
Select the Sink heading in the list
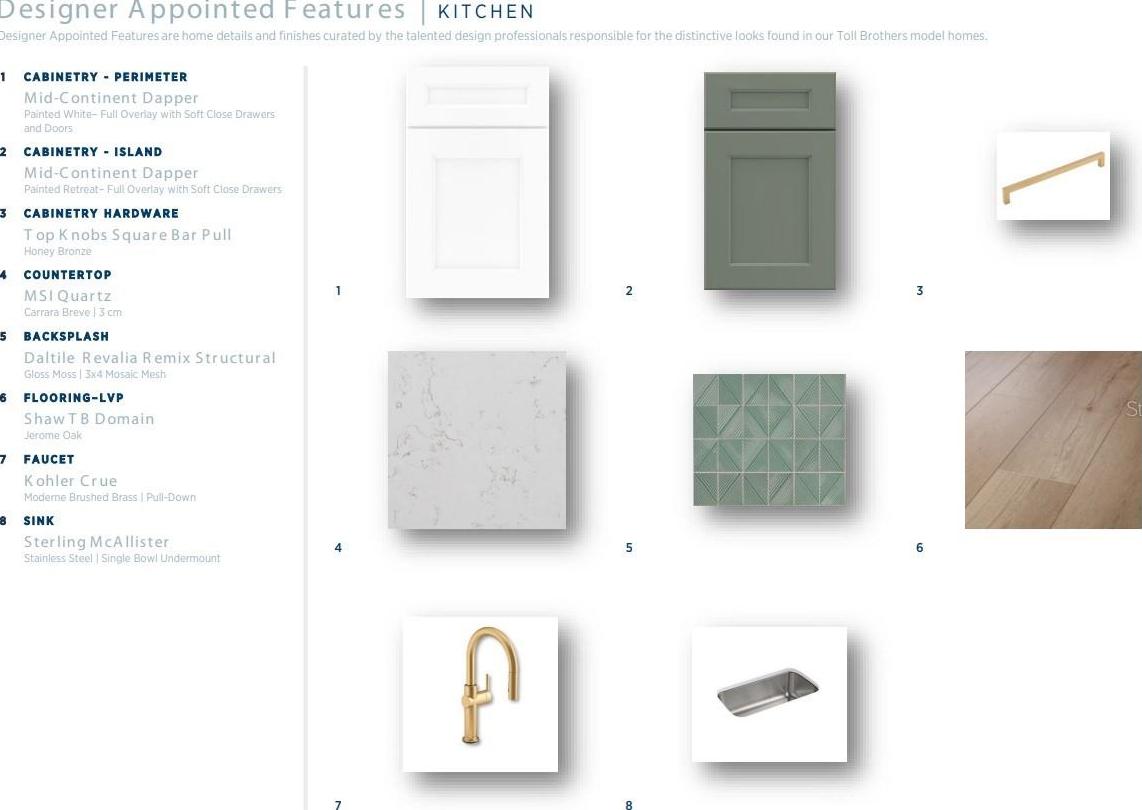(x=39, y=521)
